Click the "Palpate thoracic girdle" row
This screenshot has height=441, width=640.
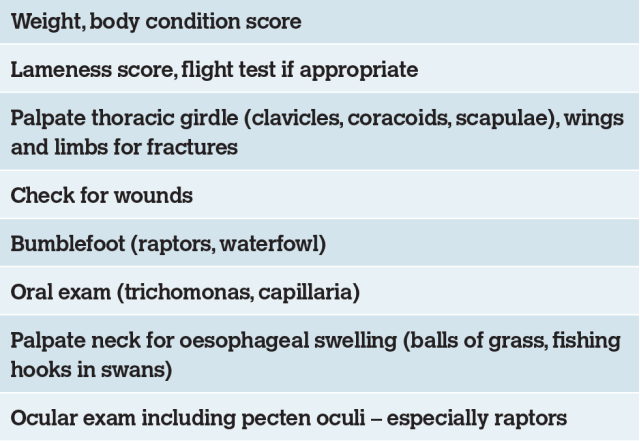320,132
